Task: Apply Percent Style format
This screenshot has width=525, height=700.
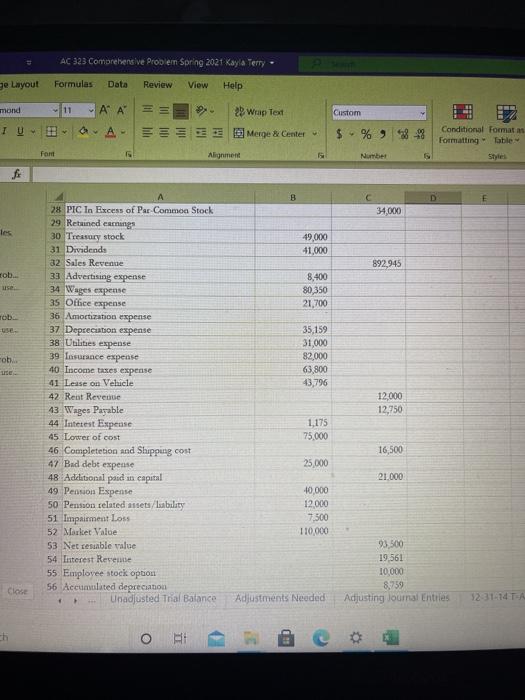Action: coord(366,134)
